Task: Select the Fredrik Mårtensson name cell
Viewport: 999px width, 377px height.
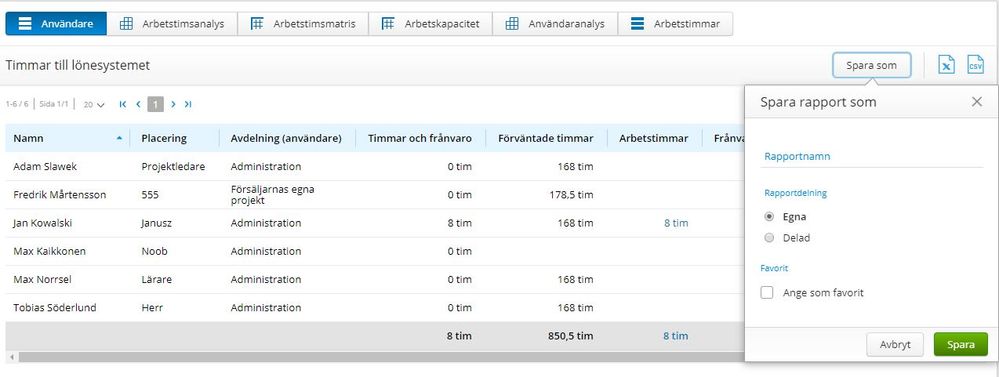Action: pyautogui.click(x=59, y=195)
